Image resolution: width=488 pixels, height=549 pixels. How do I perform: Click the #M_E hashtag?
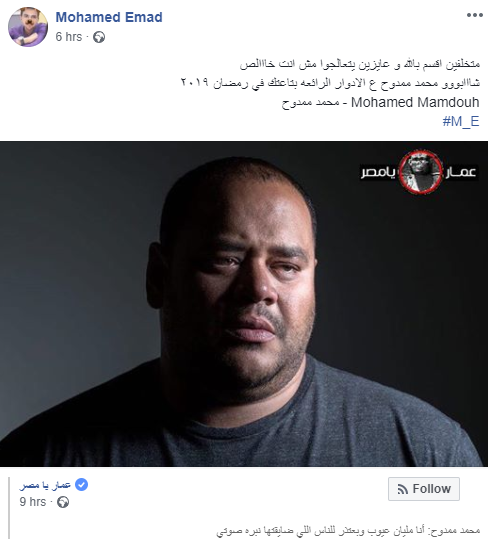point(461,121)
